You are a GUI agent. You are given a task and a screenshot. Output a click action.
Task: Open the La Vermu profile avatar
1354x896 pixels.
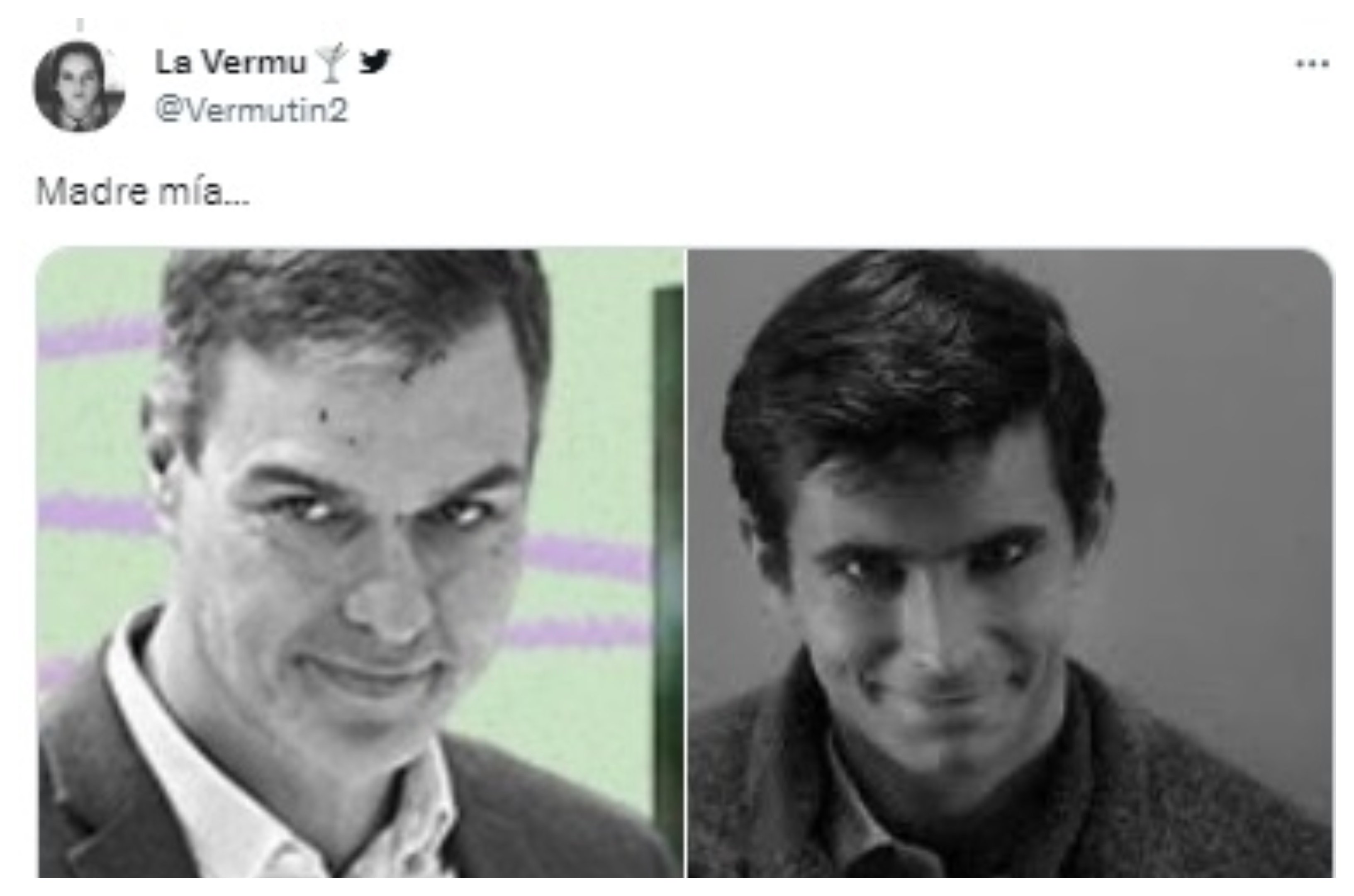tap(79, 86)
